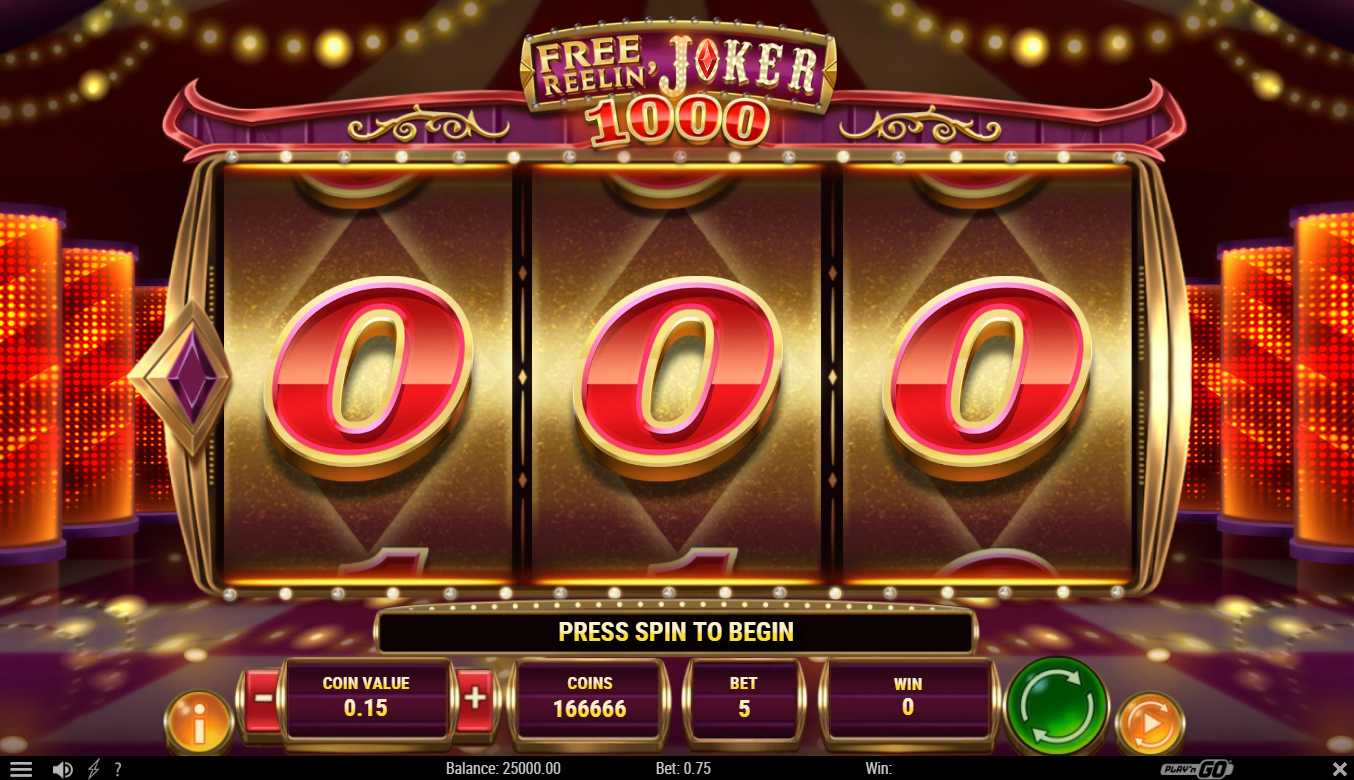Toggle fast play lightning bolt icon
This screenshot has width=1354, height=780.
(94, 769)
